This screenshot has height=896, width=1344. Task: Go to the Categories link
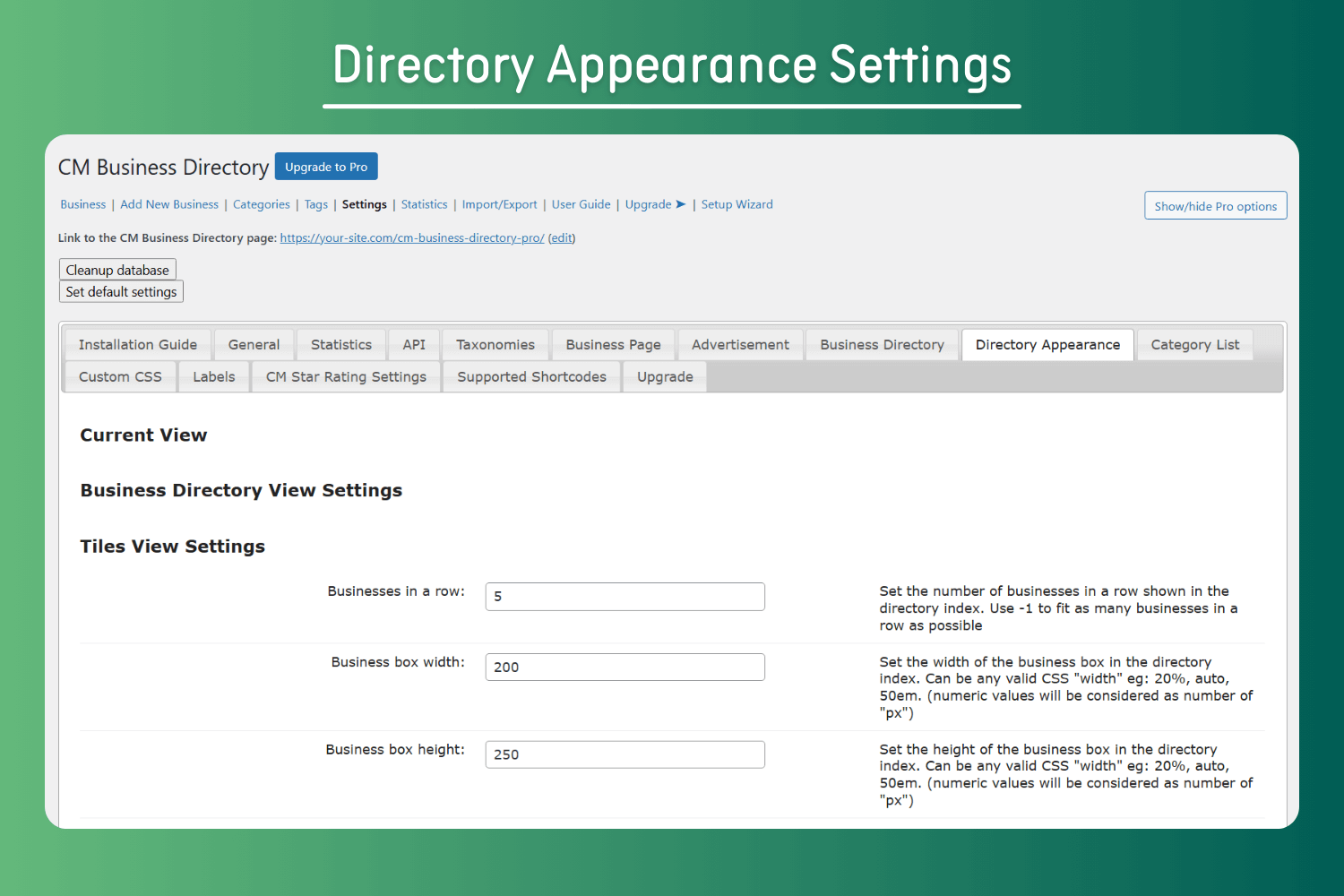[x=262, y=204]
